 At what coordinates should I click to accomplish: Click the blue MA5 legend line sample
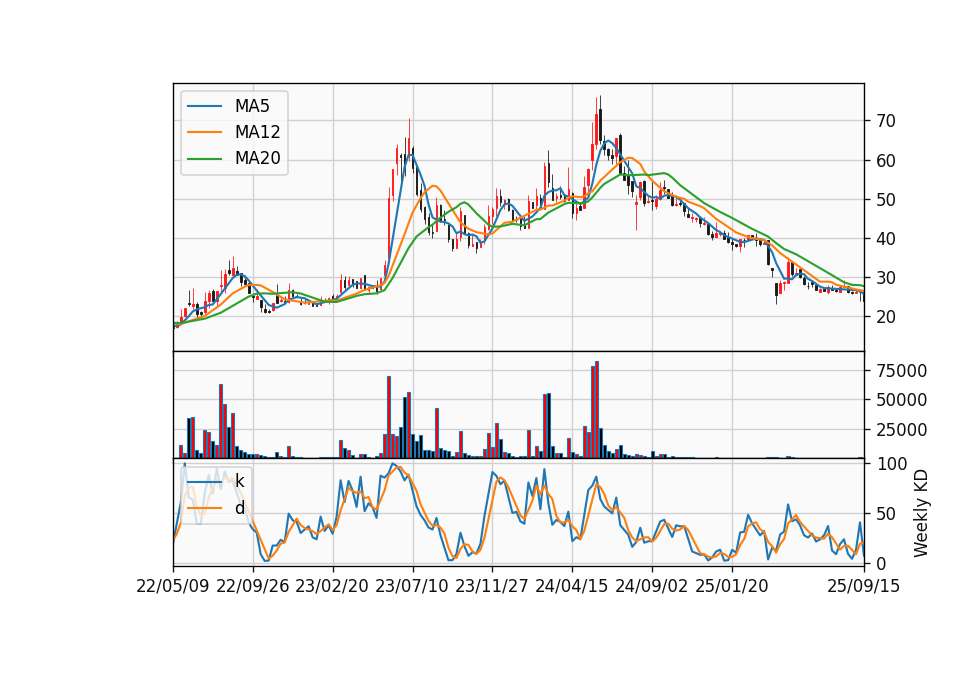[204, 106]
